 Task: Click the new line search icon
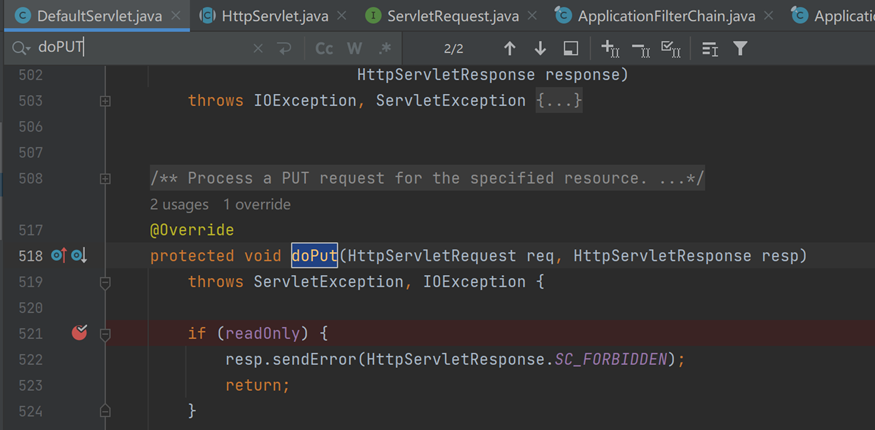coord(284,49)
